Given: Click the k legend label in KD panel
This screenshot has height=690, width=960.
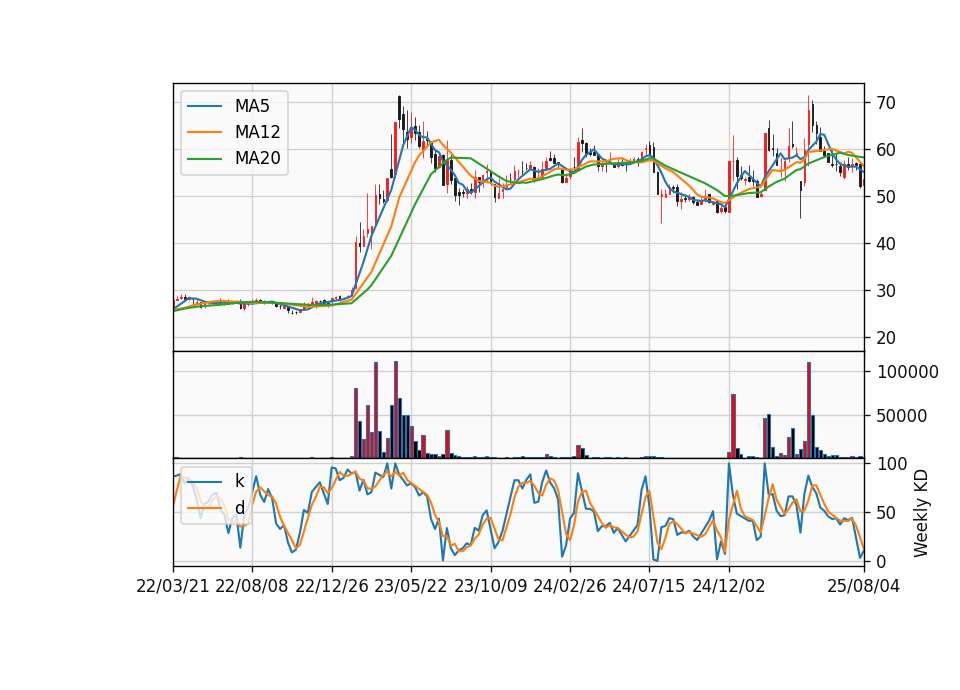Looking at the screenshot, I should point(239,481).
